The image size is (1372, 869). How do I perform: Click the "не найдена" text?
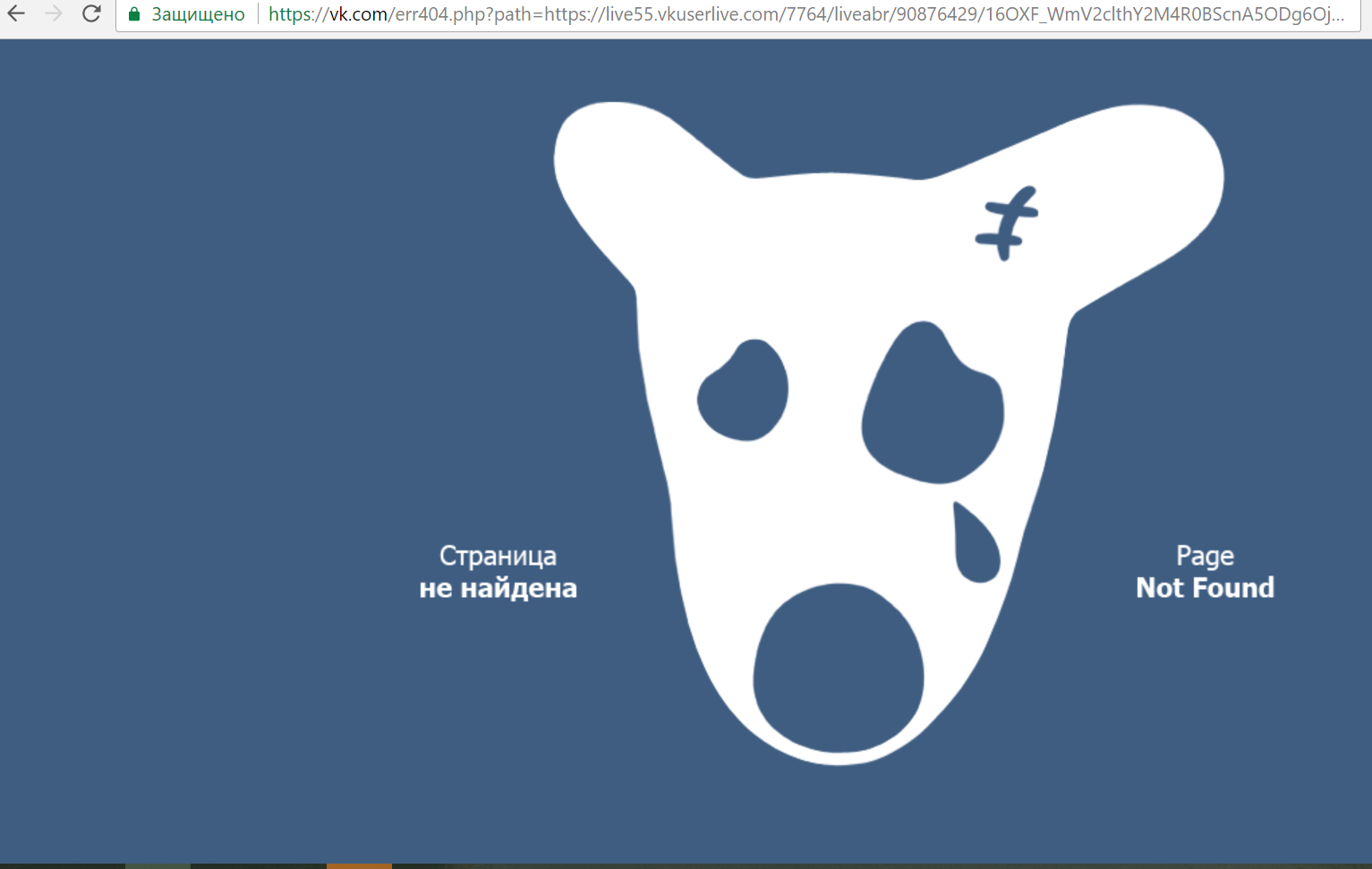[498, 588]
